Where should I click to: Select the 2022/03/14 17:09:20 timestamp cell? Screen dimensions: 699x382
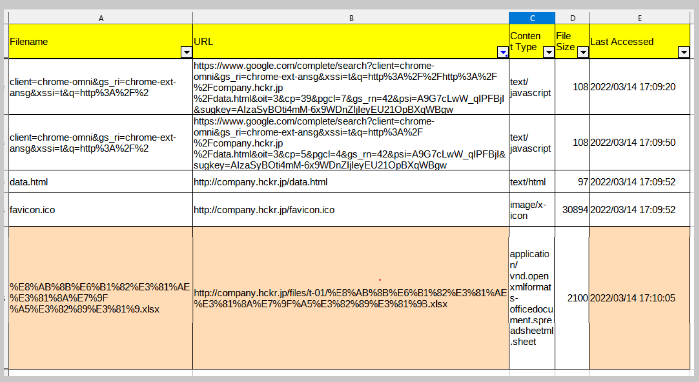[x=639, y=86]
